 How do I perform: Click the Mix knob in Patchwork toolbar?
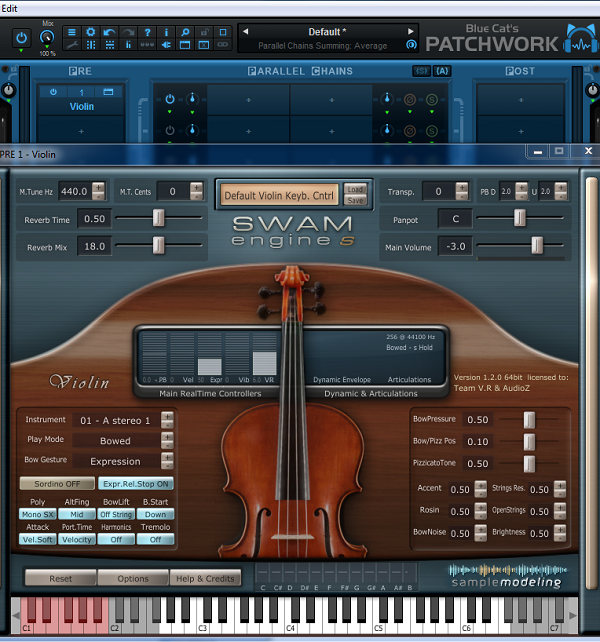pyautogui.click(x=47, y=38)
